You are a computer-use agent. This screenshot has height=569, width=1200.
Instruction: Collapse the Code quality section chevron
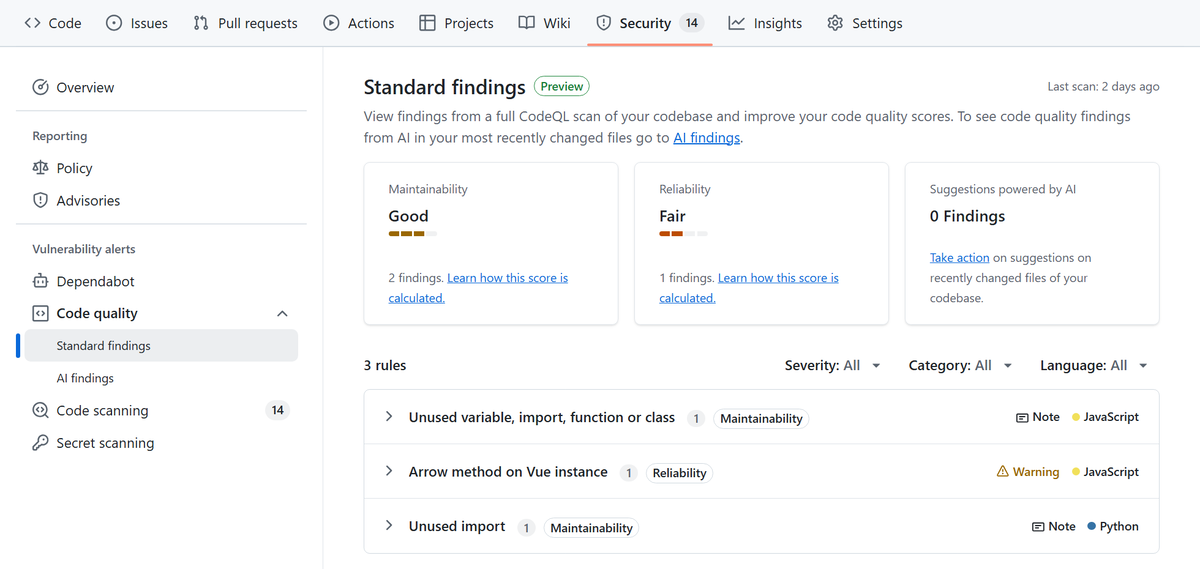282,314
